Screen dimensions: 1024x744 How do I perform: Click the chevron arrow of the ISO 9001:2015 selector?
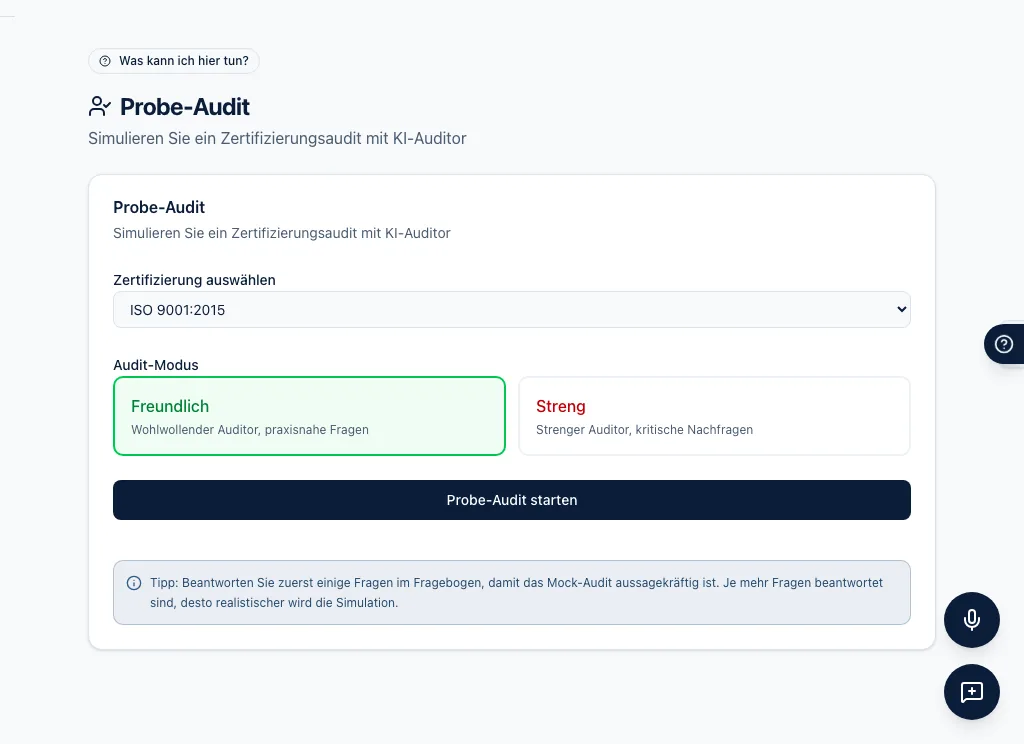(901, 310)
